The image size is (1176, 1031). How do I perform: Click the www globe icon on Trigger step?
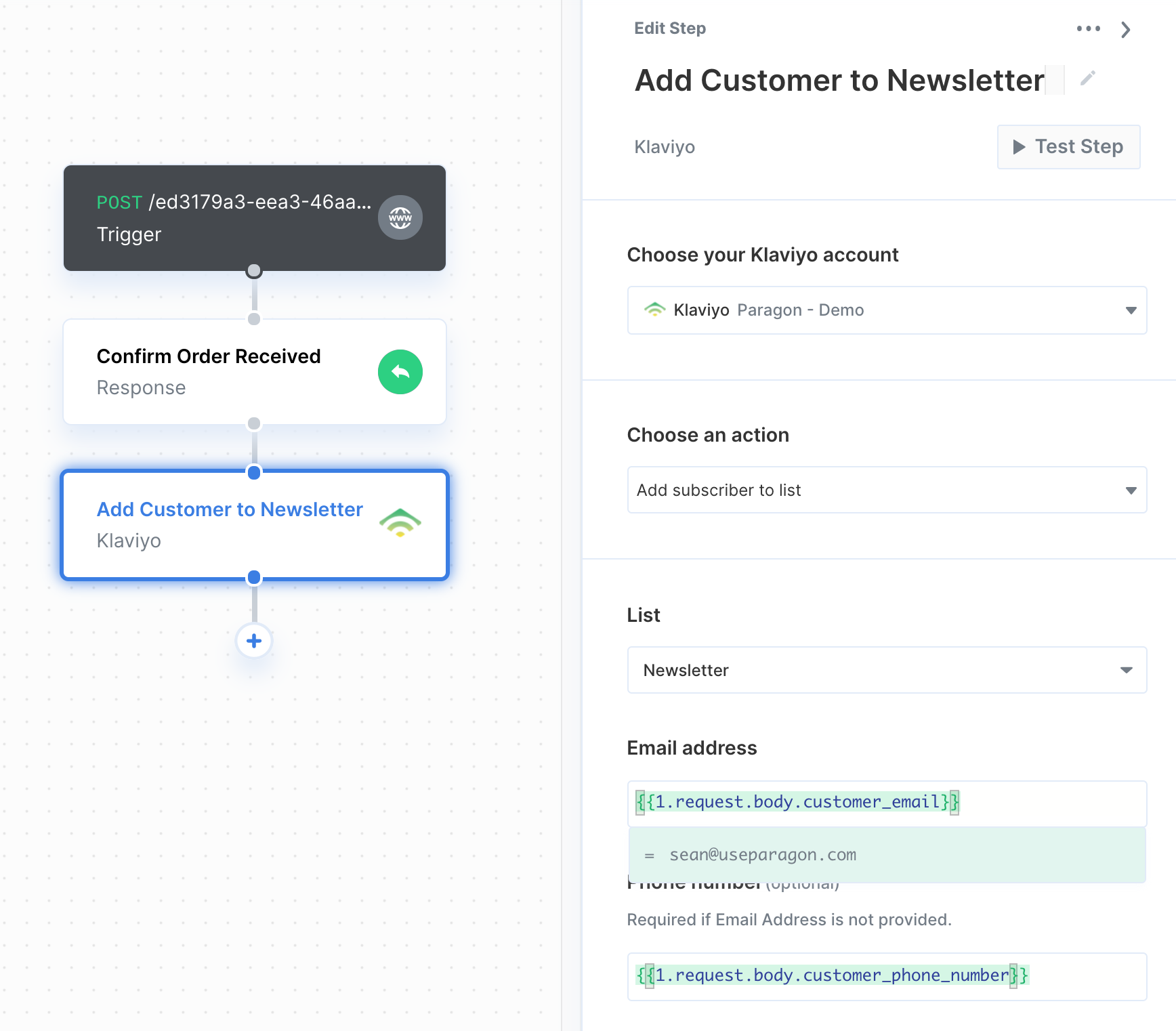[x=400, y=217]
